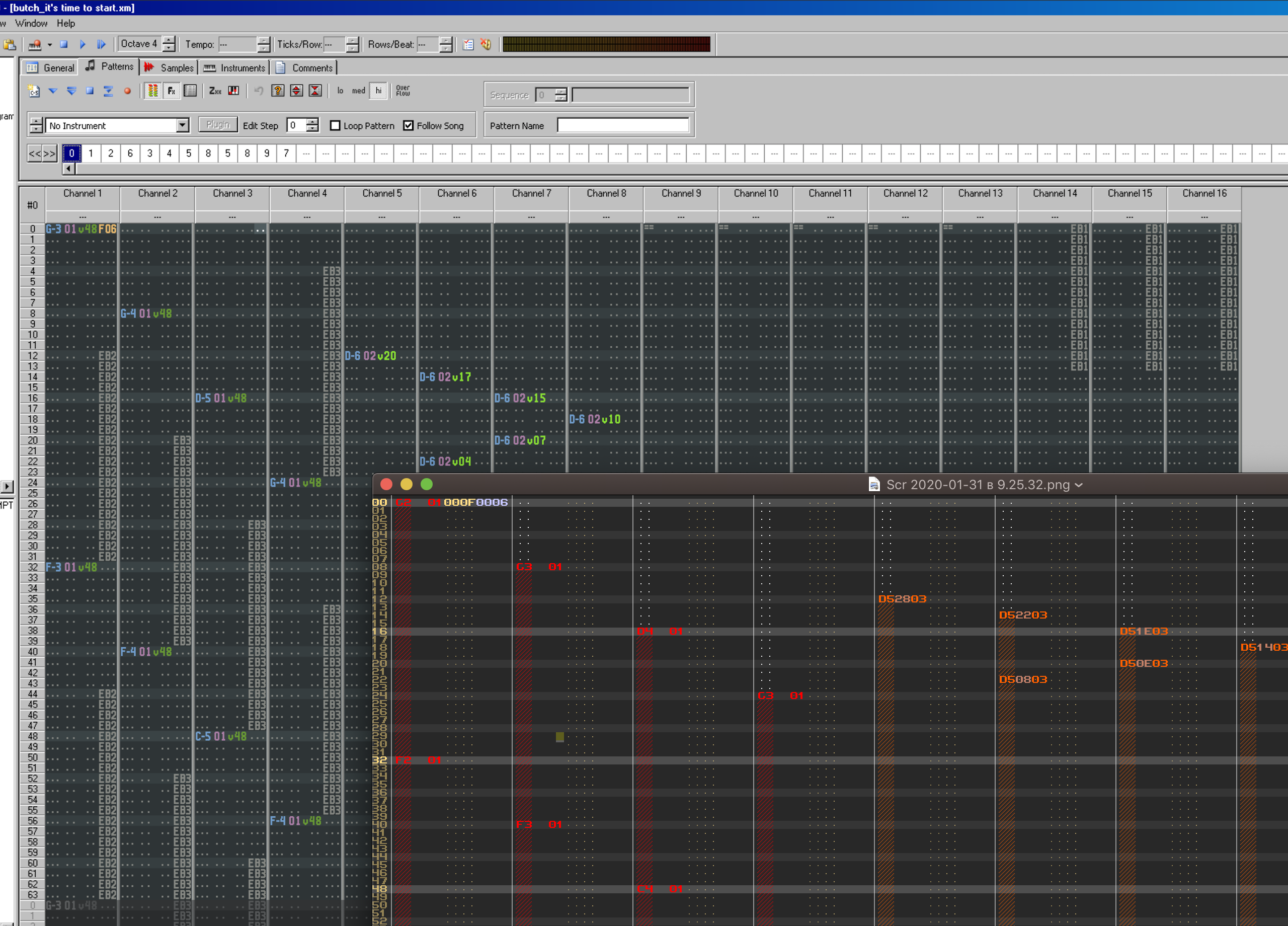Open the Zxx MIDI macro editor

pyautogui.click(x=215, y=91)
